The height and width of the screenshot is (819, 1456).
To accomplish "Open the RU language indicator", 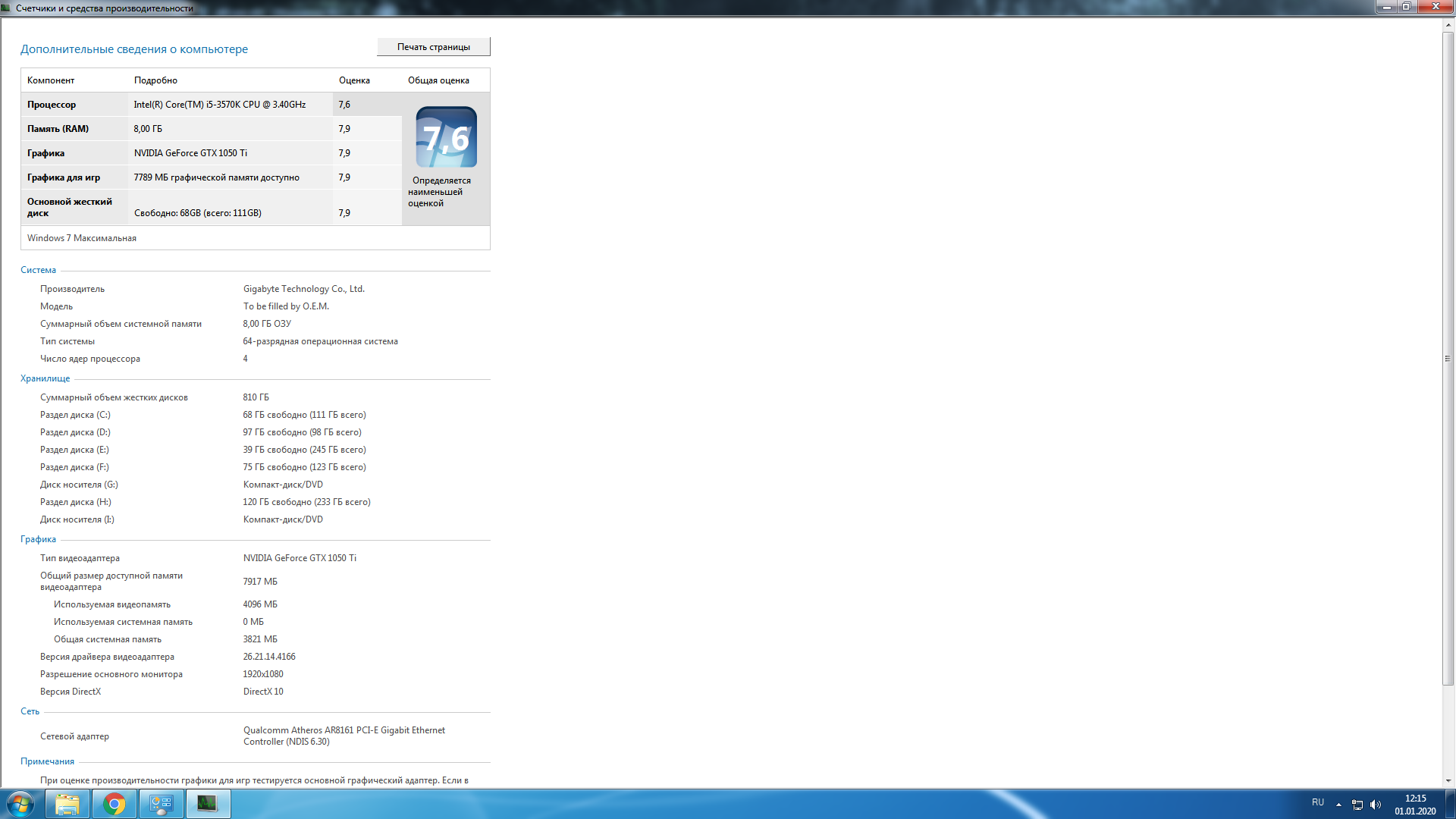I will click(1318, 802).
